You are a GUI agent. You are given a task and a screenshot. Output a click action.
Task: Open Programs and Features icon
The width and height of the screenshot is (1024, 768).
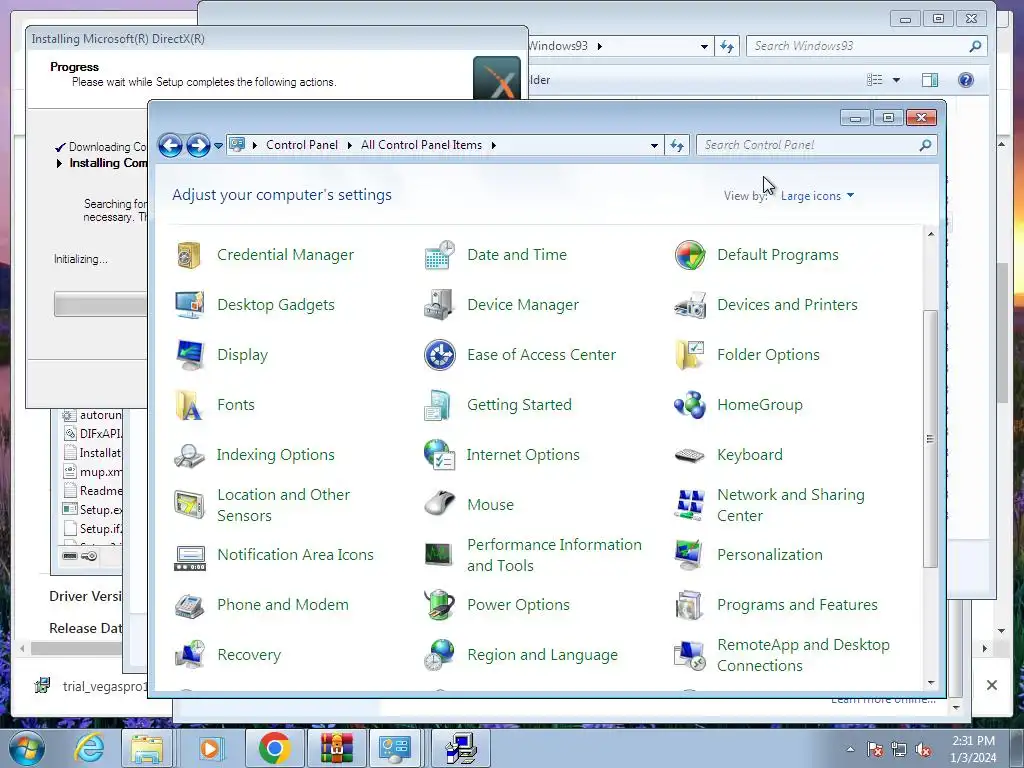coord(690,605)
